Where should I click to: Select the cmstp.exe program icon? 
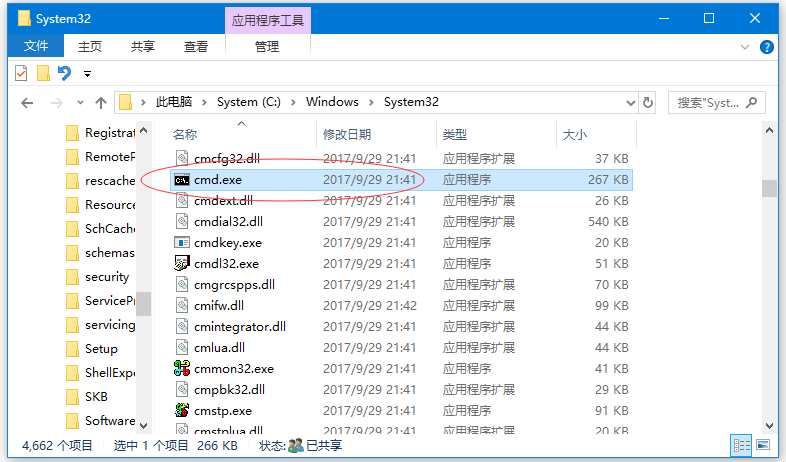(x=181, y=410)
